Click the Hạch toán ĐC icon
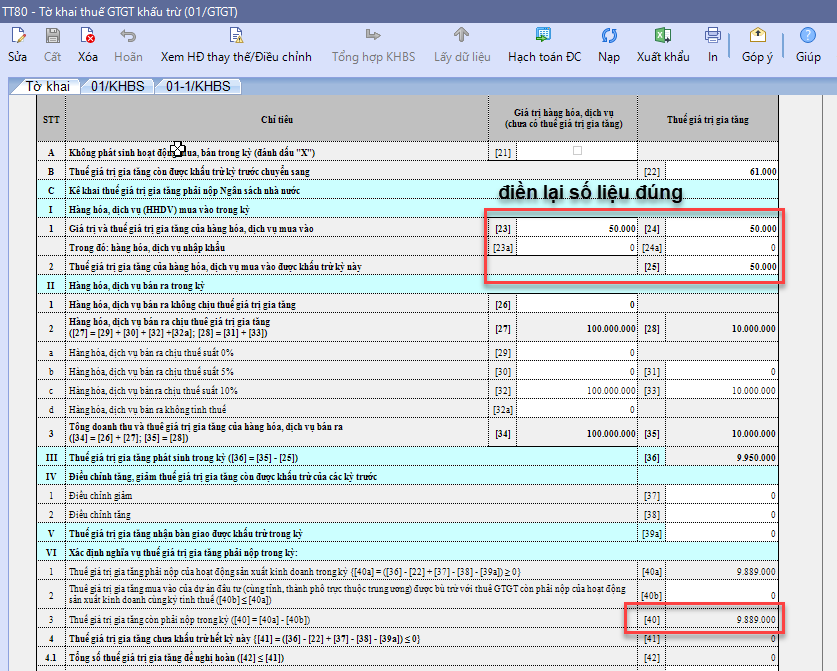Image resolution: width=837 pixels, height=671 pixels. click(543, 35)
